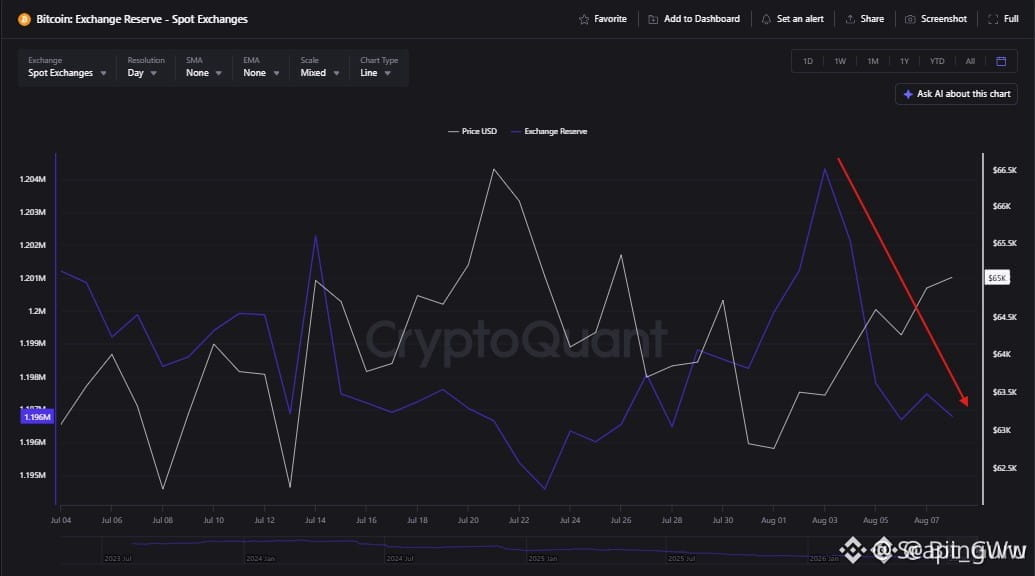Viewport: 1035px width, 576px height.
Task: Click the Favorite star icon
Action: click(584, 19)
